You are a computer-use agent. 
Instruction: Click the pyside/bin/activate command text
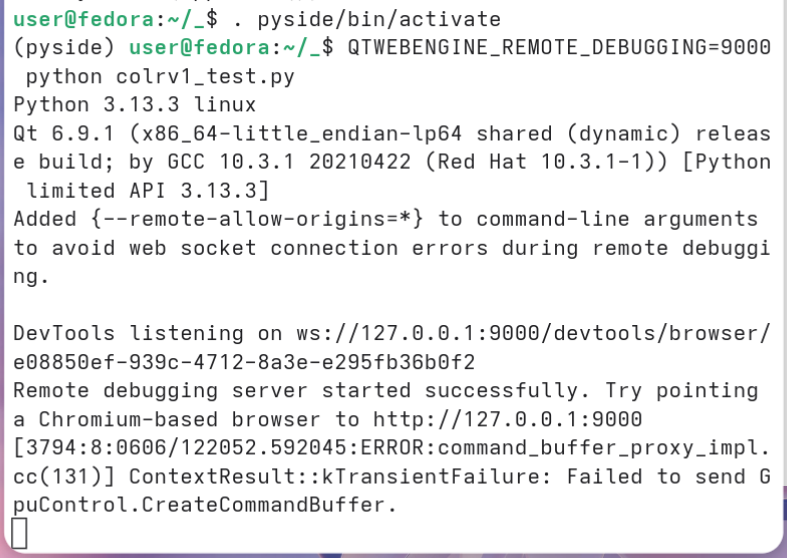tap(379, 19)
